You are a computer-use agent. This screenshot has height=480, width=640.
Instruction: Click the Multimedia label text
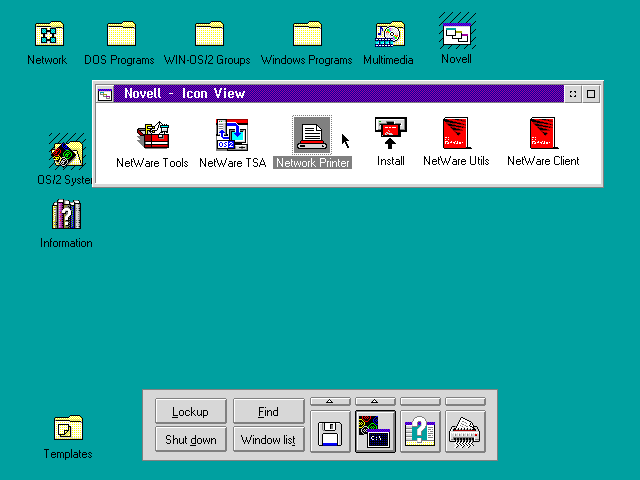coord(388,60)
